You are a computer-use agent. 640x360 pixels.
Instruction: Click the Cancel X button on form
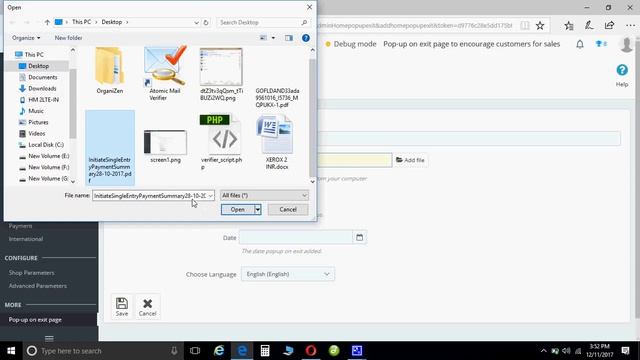(x=147, y=307)
